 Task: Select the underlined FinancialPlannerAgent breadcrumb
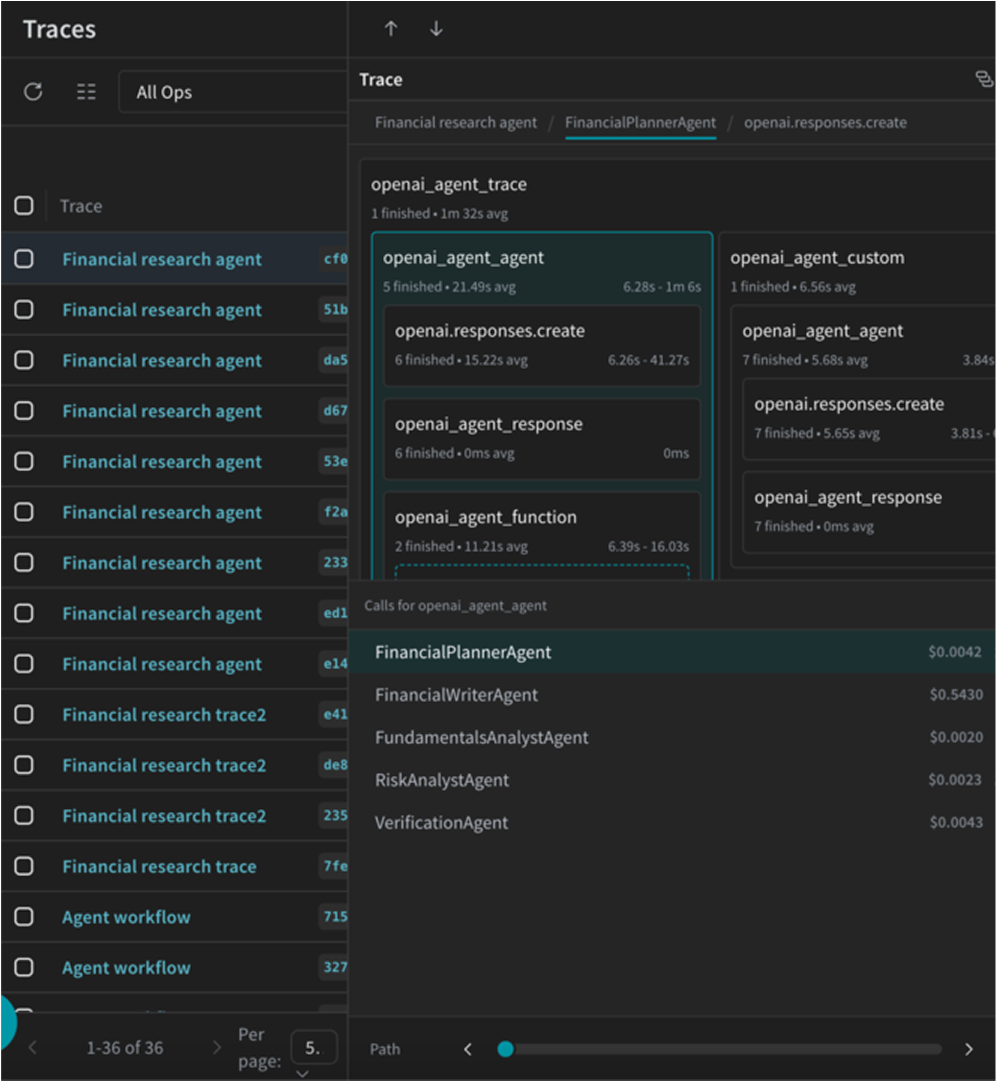(x=640, y=123)
